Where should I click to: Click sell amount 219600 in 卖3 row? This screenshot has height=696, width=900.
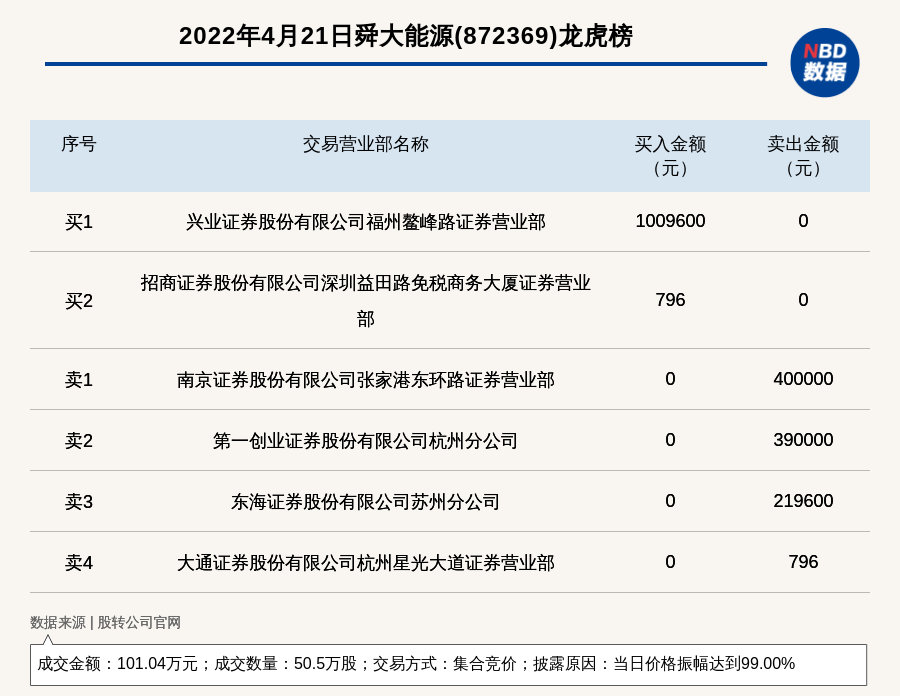click(x=803, y=501)
